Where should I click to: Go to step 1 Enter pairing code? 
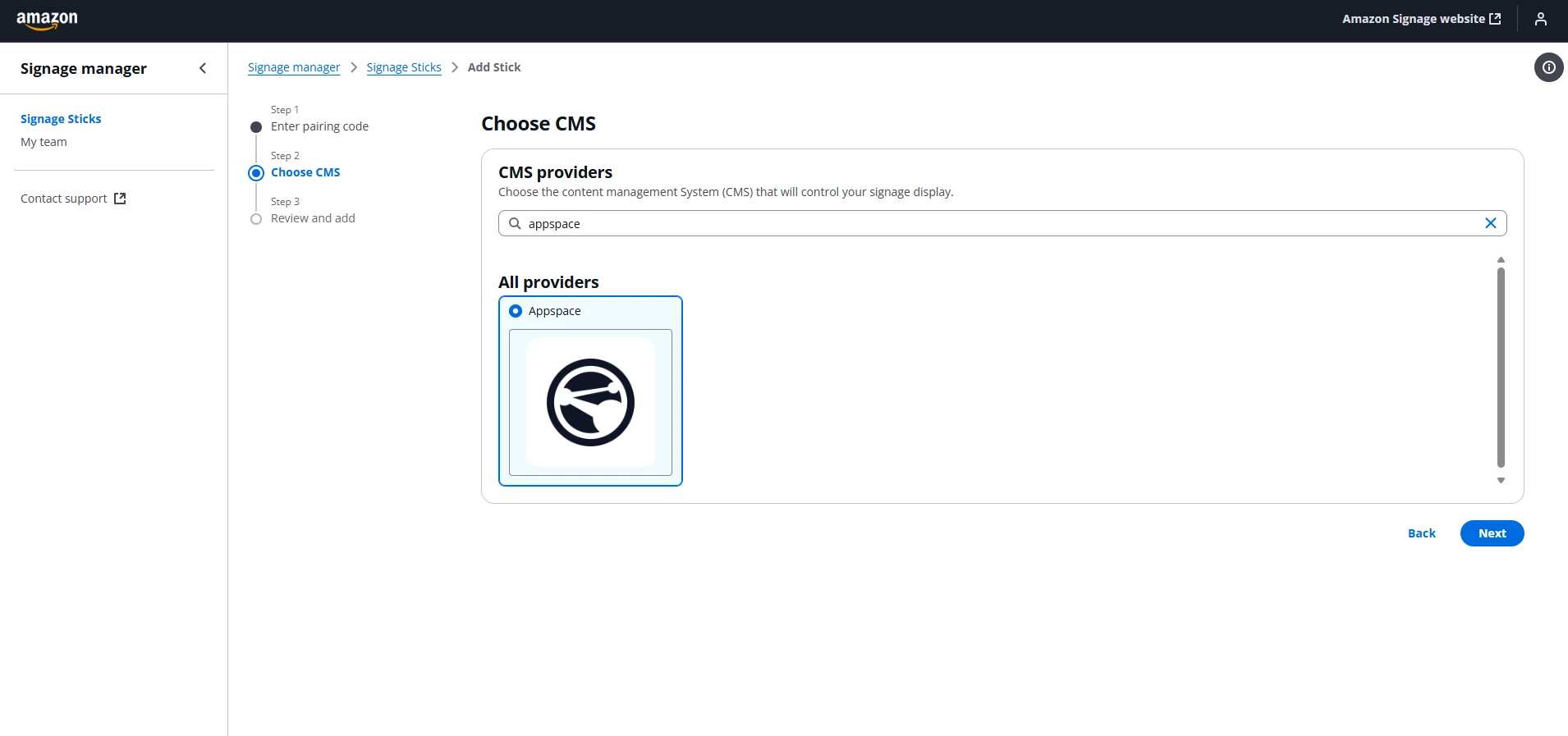coord(319,126)
